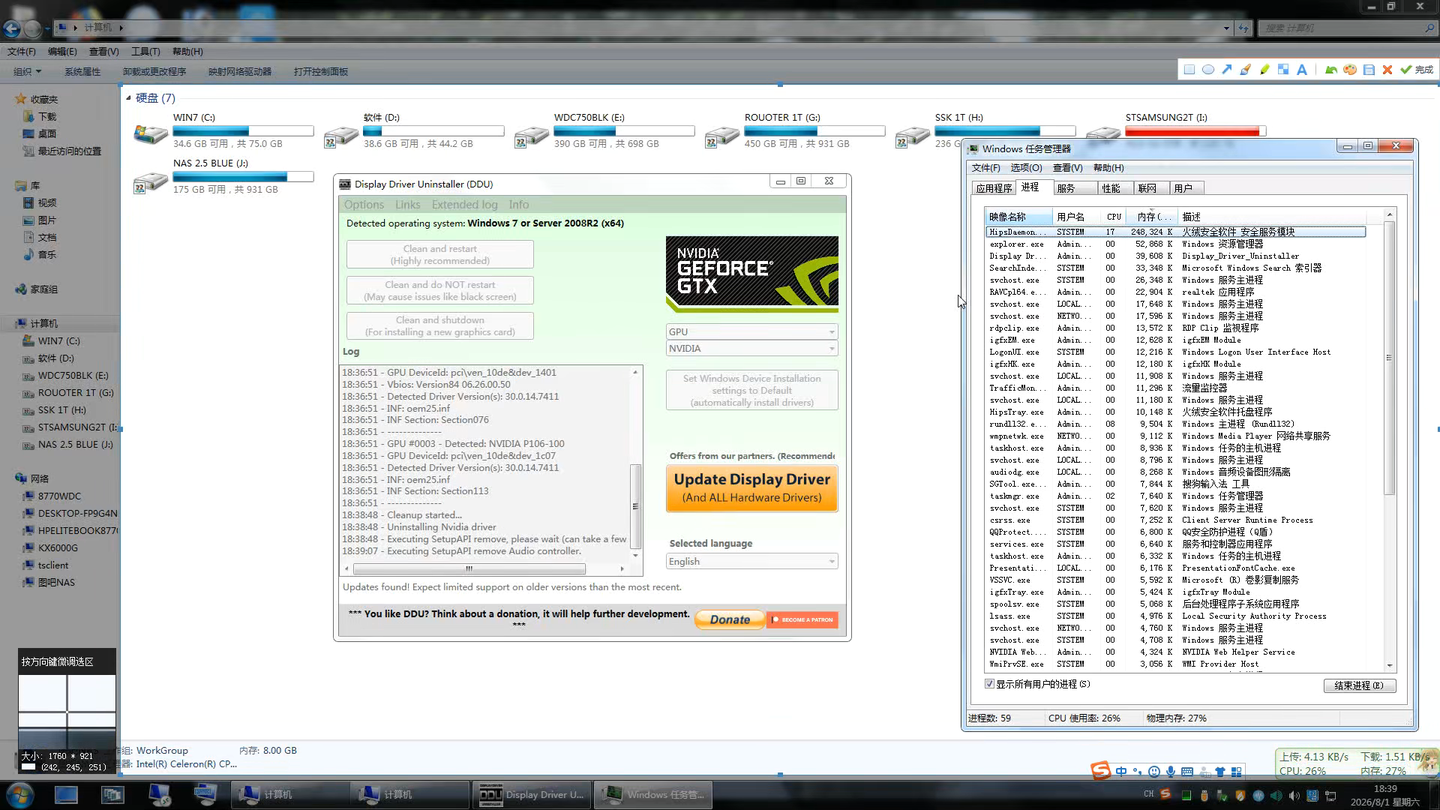Open the 选项(O) menu in Task Manager
Viewport: 1440px width, 810px height.
tap(1026, 168)
